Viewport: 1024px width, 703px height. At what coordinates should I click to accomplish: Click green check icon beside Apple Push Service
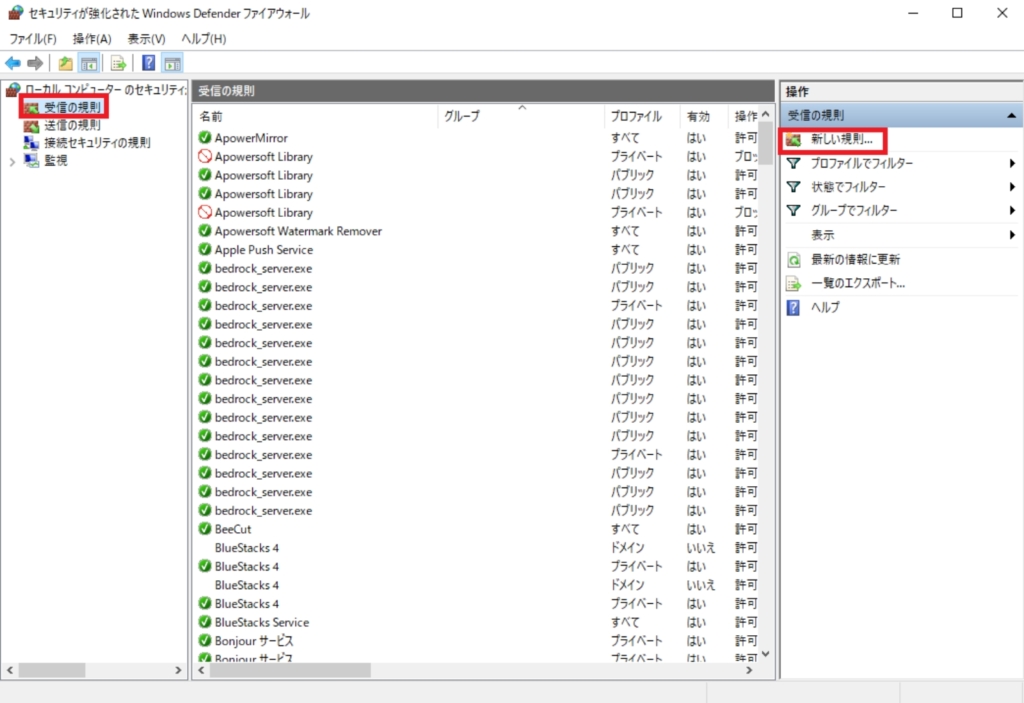click(204, 249)
